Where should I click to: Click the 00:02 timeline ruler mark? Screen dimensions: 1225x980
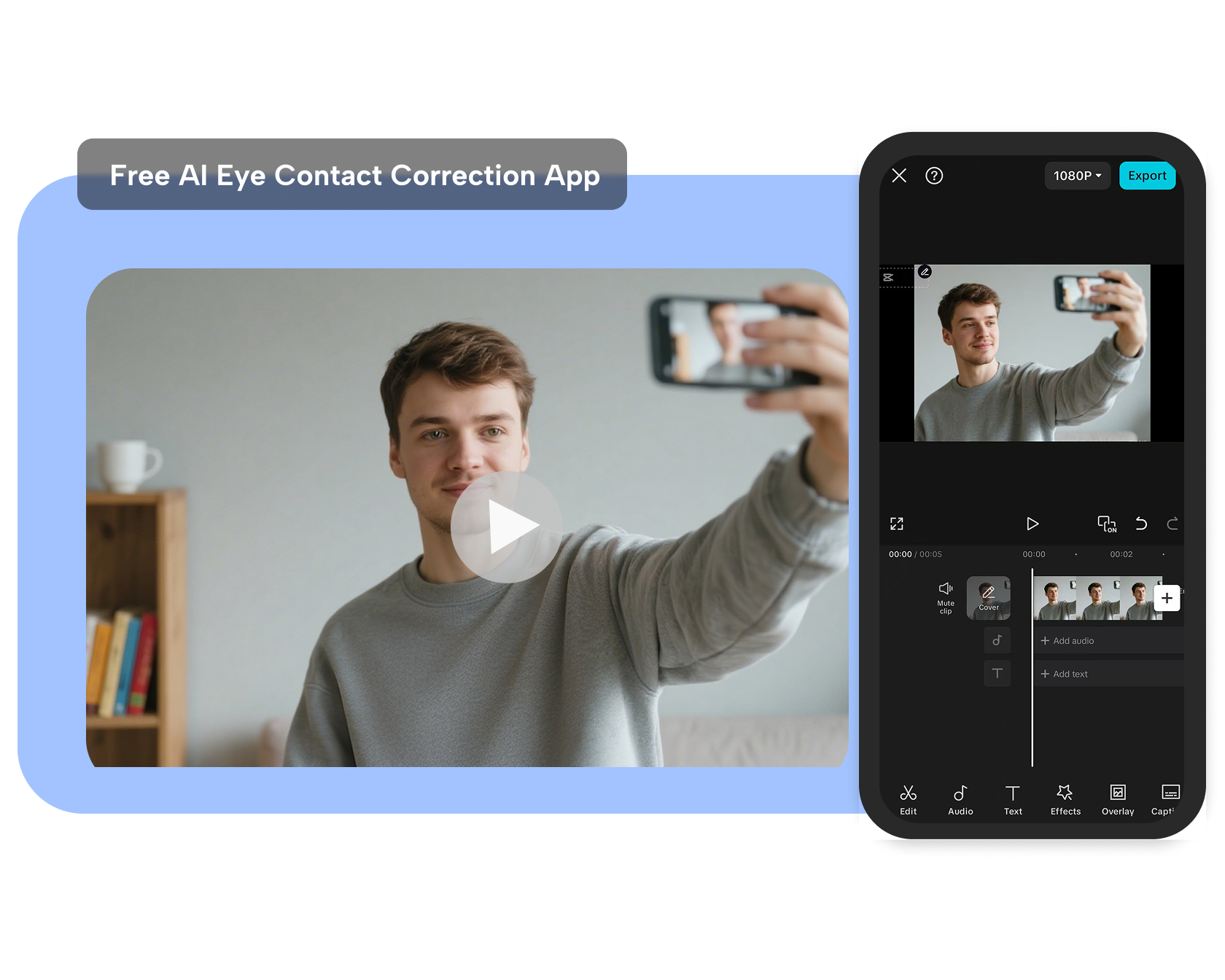pos(1121,554)
